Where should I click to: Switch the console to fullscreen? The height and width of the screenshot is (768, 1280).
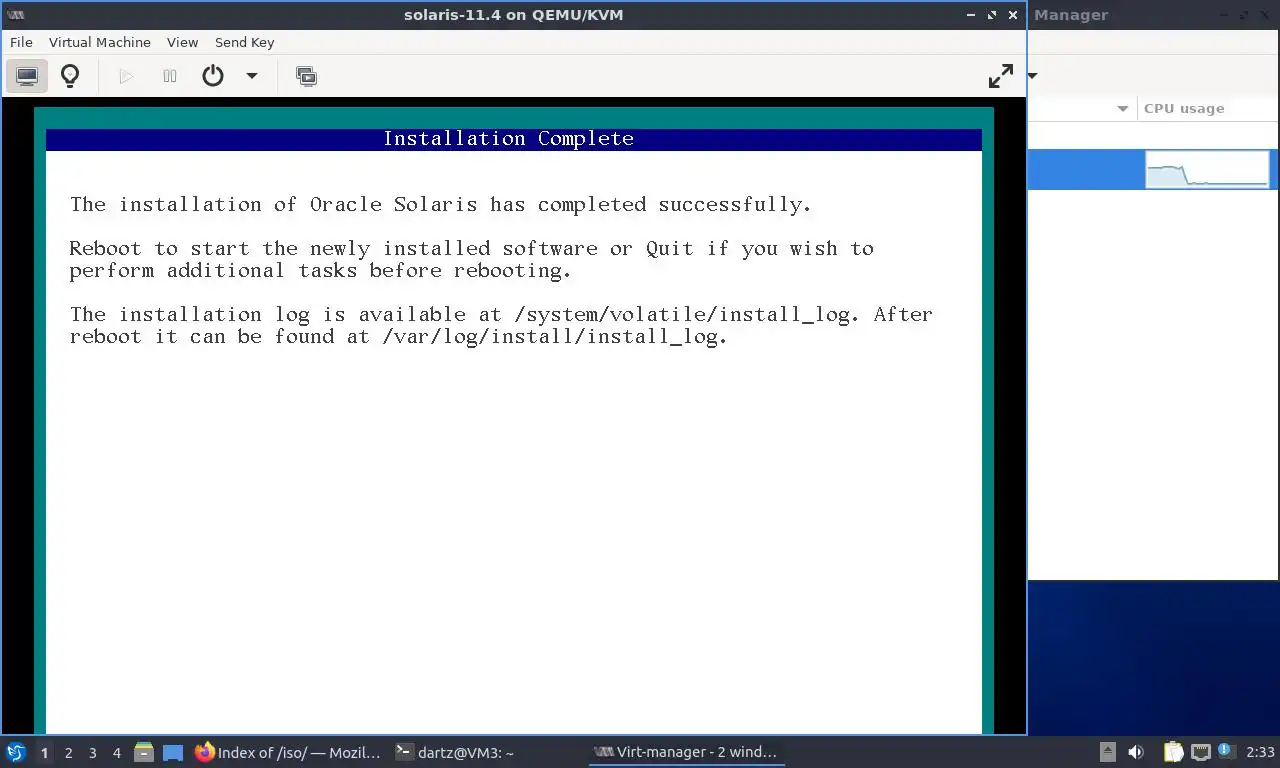point(1000,76)
